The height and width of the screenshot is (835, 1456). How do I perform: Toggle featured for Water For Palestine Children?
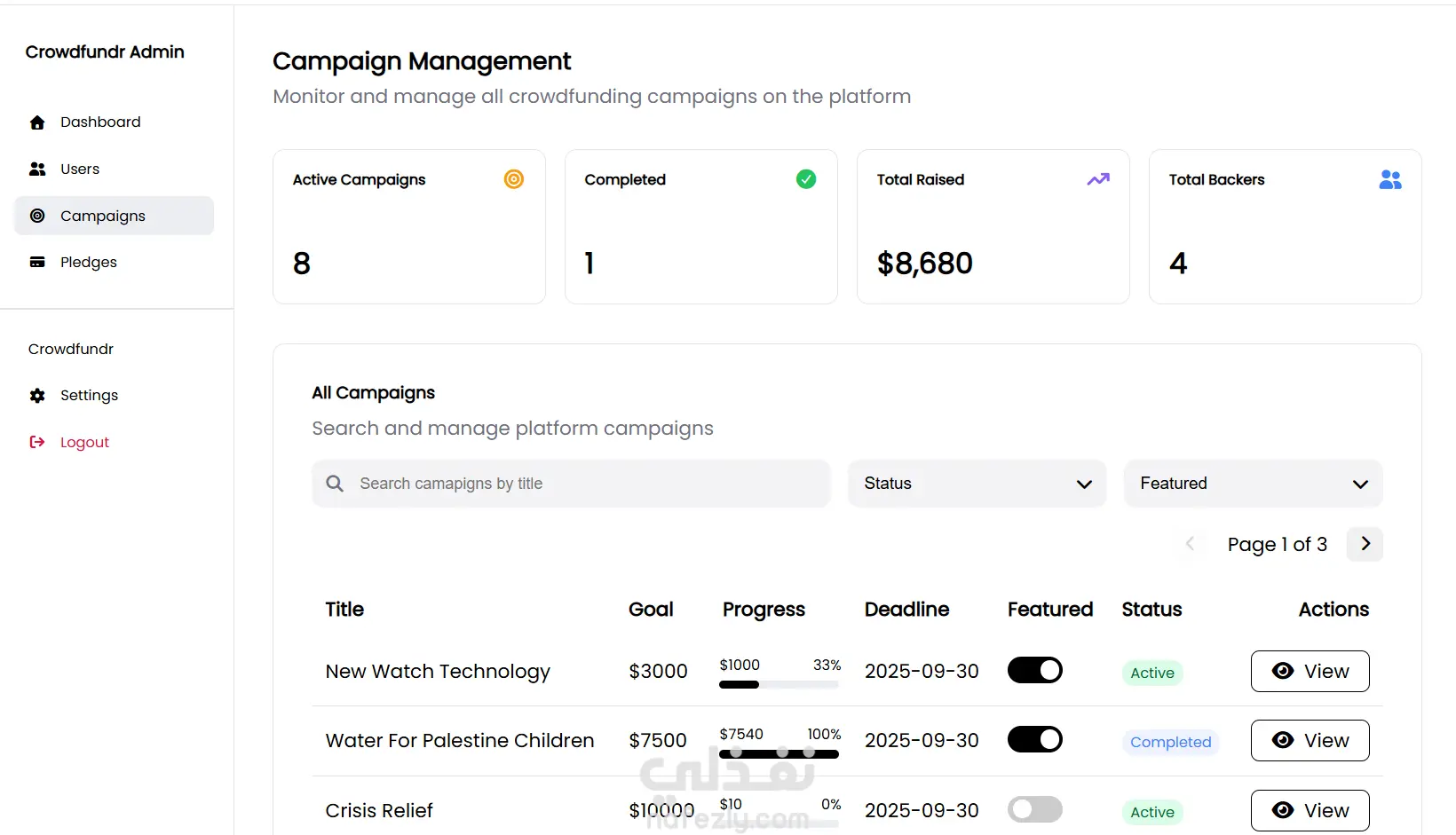click(x=1035, y=739)
